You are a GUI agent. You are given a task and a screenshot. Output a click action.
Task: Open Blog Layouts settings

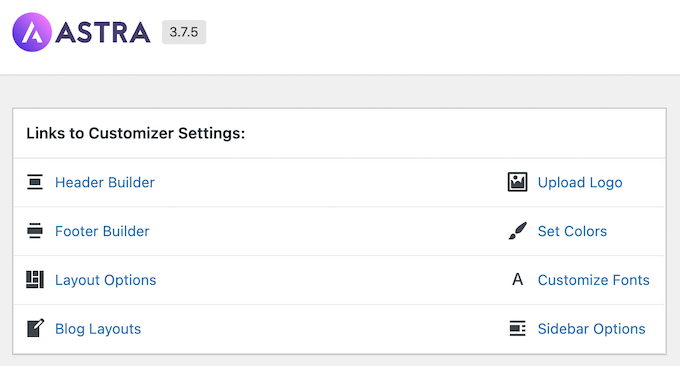click(98, 329)
